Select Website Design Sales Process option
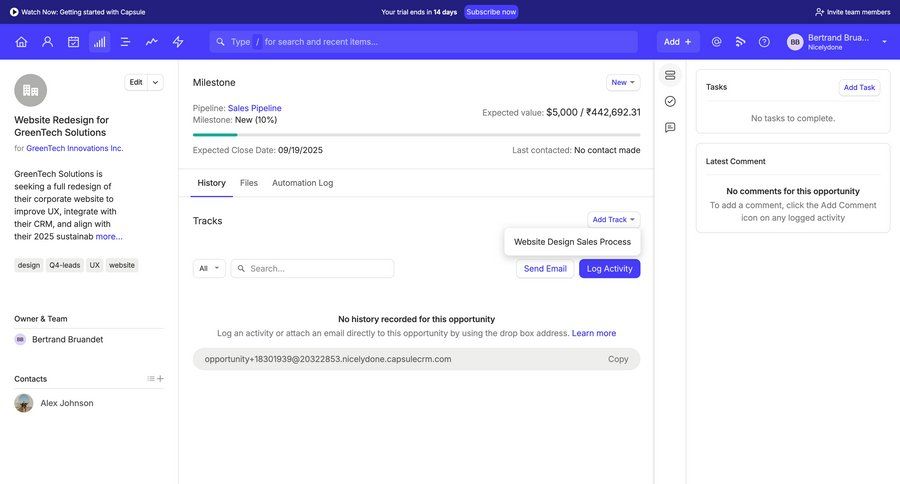This screenshot has width=900, height=484. 572,242
